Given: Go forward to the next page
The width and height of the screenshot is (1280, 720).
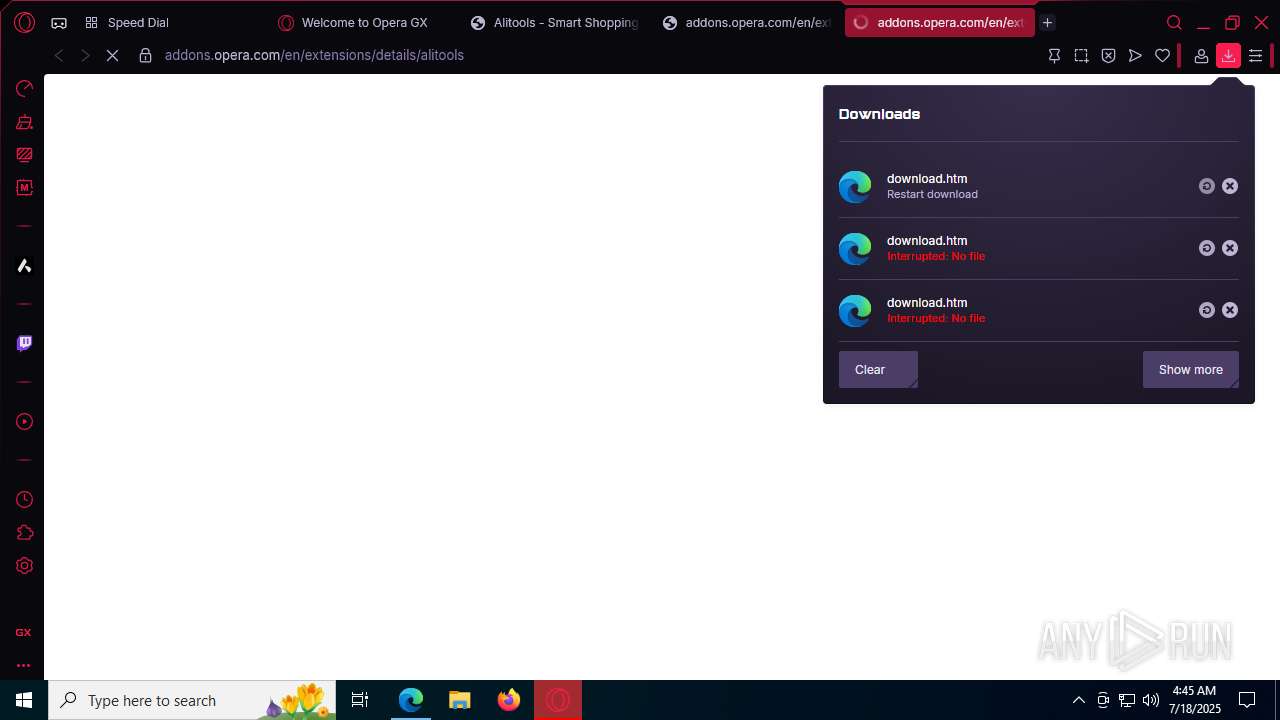Looking at the screenshot, I should click(85, 56).
